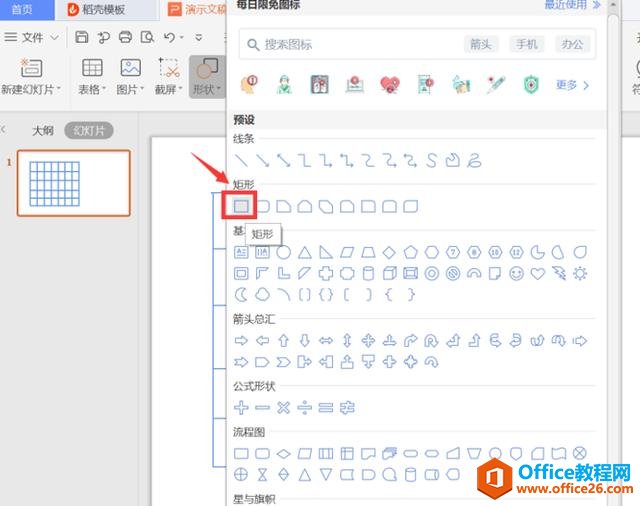This screenshot has width=640, height=506.
Task: Open the 形状 shapes dropdown
Action: [x=207, y=76]
